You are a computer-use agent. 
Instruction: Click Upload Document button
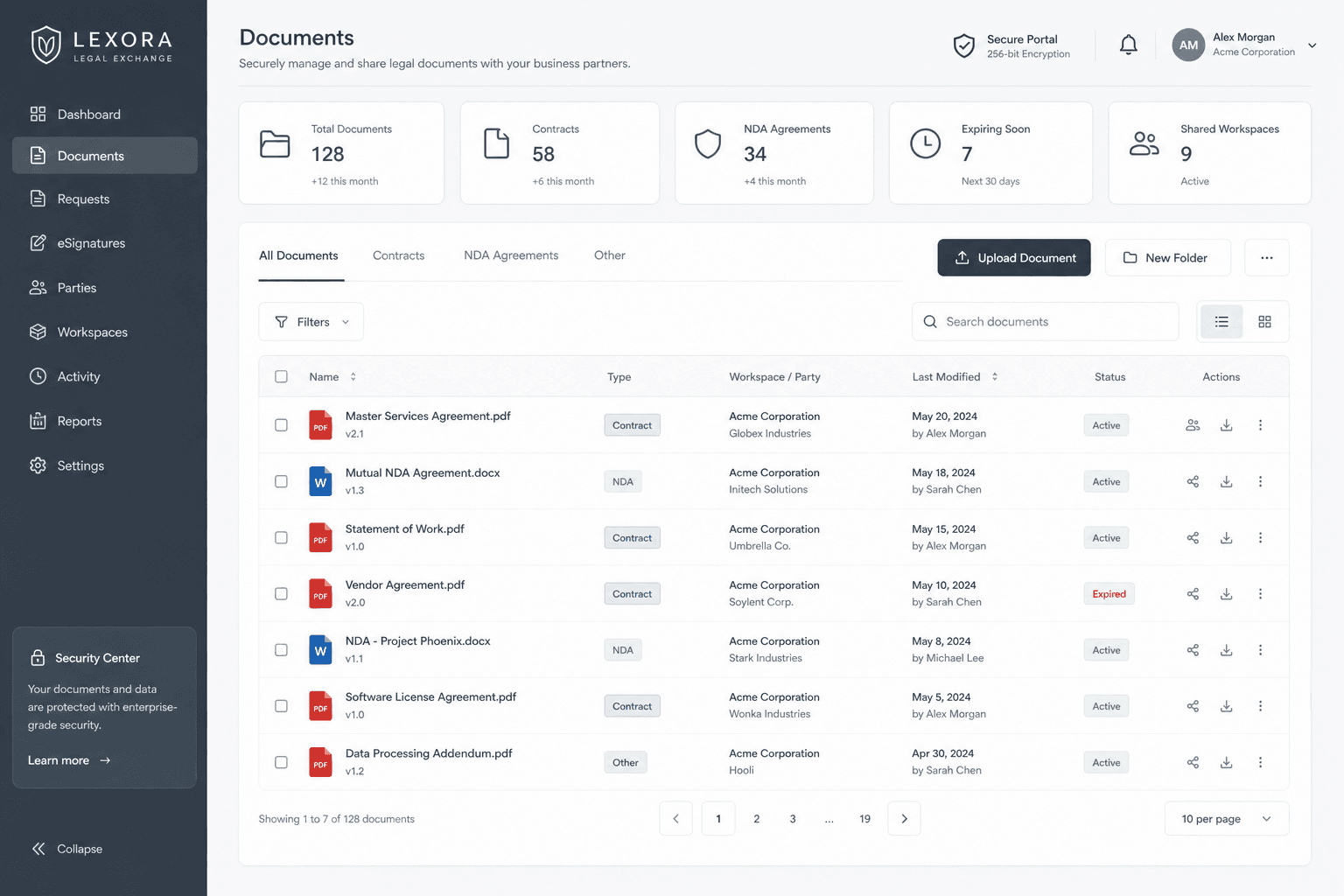(1014, 257)
